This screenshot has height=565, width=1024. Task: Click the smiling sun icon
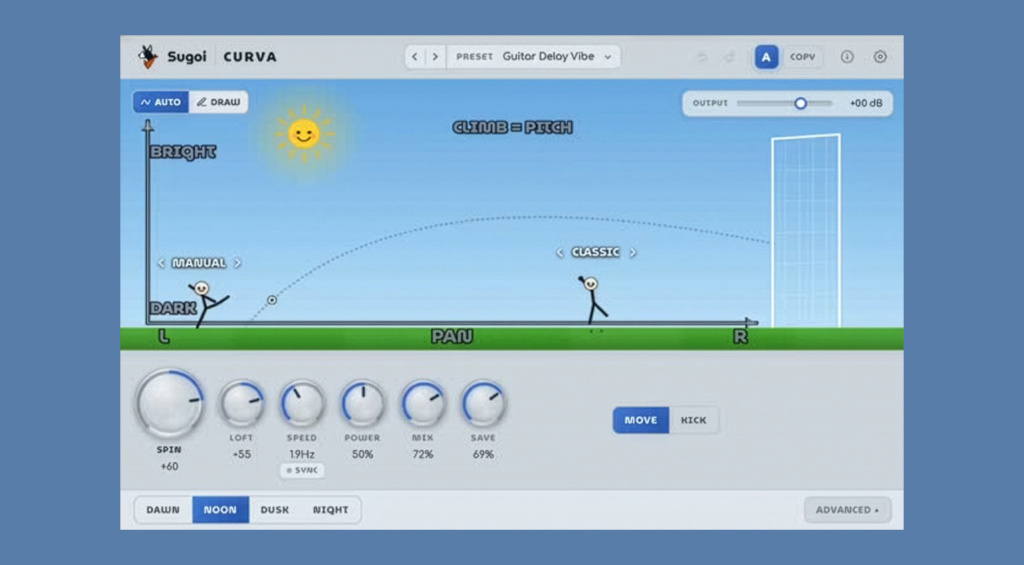click(x=304, y=134)
